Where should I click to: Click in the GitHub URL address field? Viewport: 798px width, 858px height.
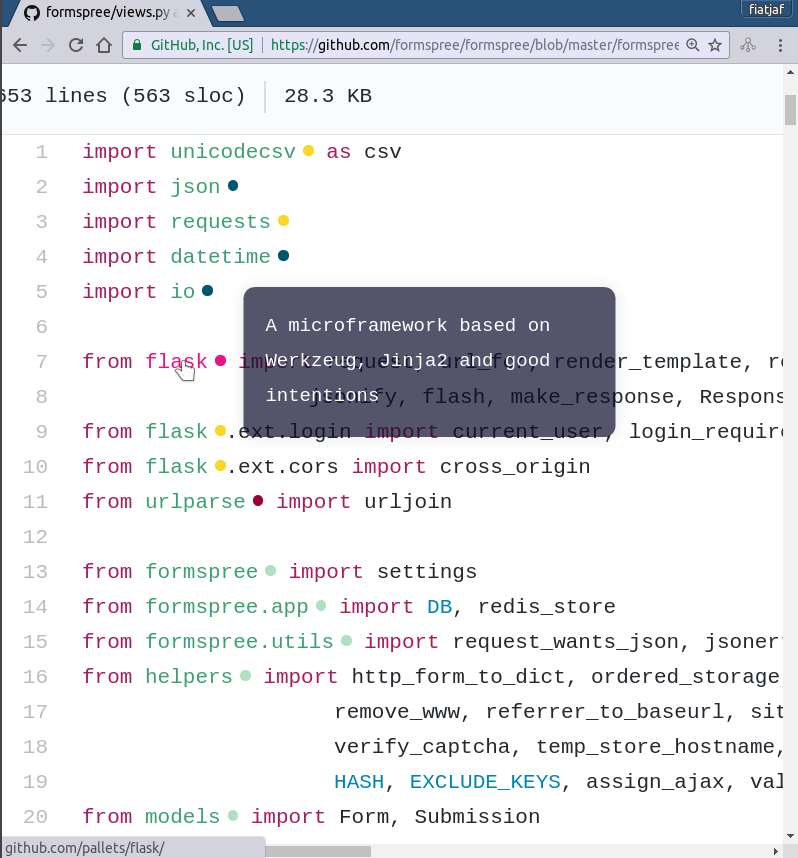(x=474, y=45)
